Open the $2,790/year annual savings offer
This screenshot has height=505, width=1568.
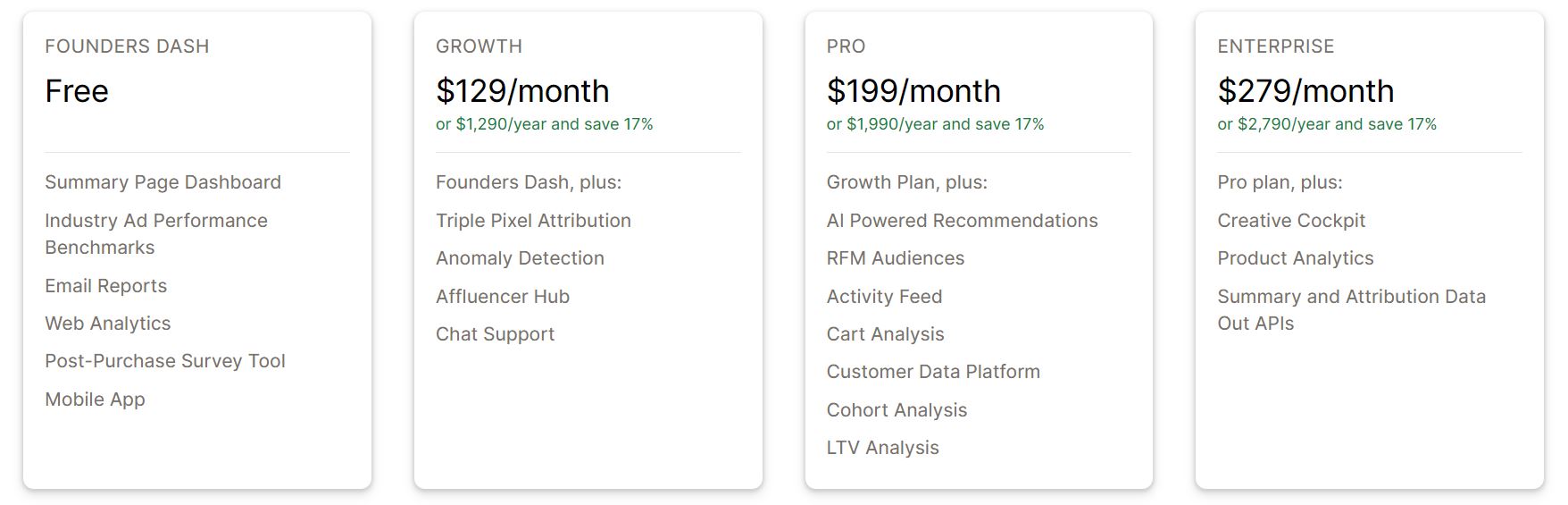[x=1327, y=124]
